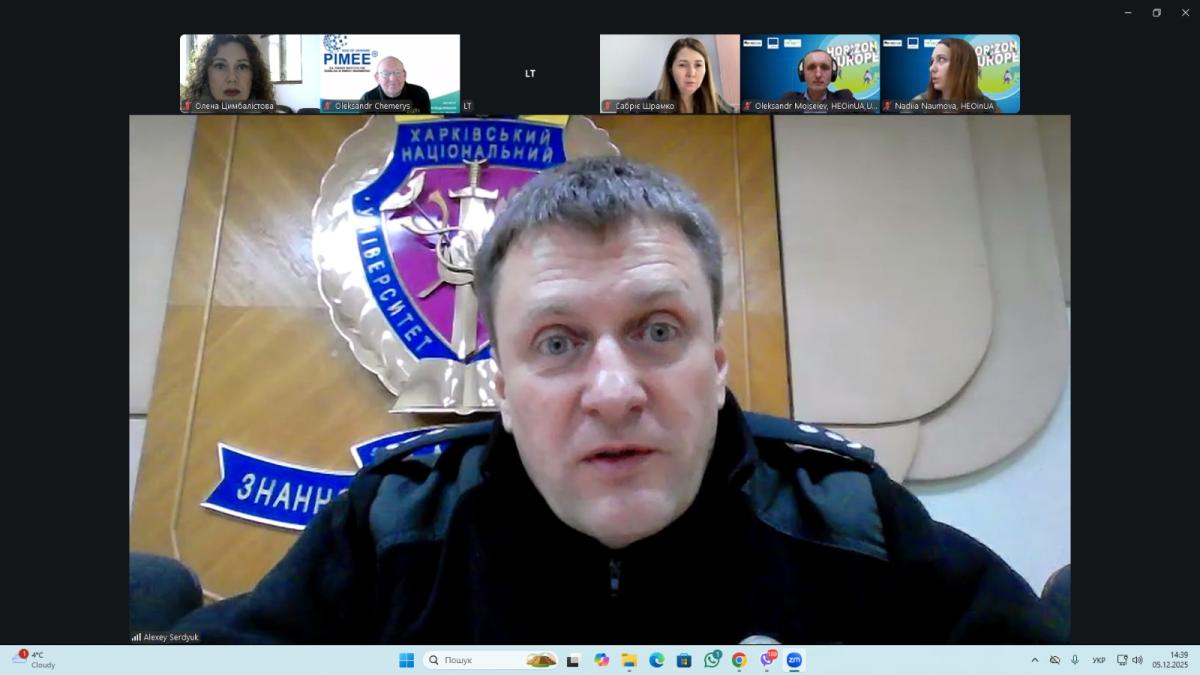Expand the hidden system tray icons chevron

1034,660
